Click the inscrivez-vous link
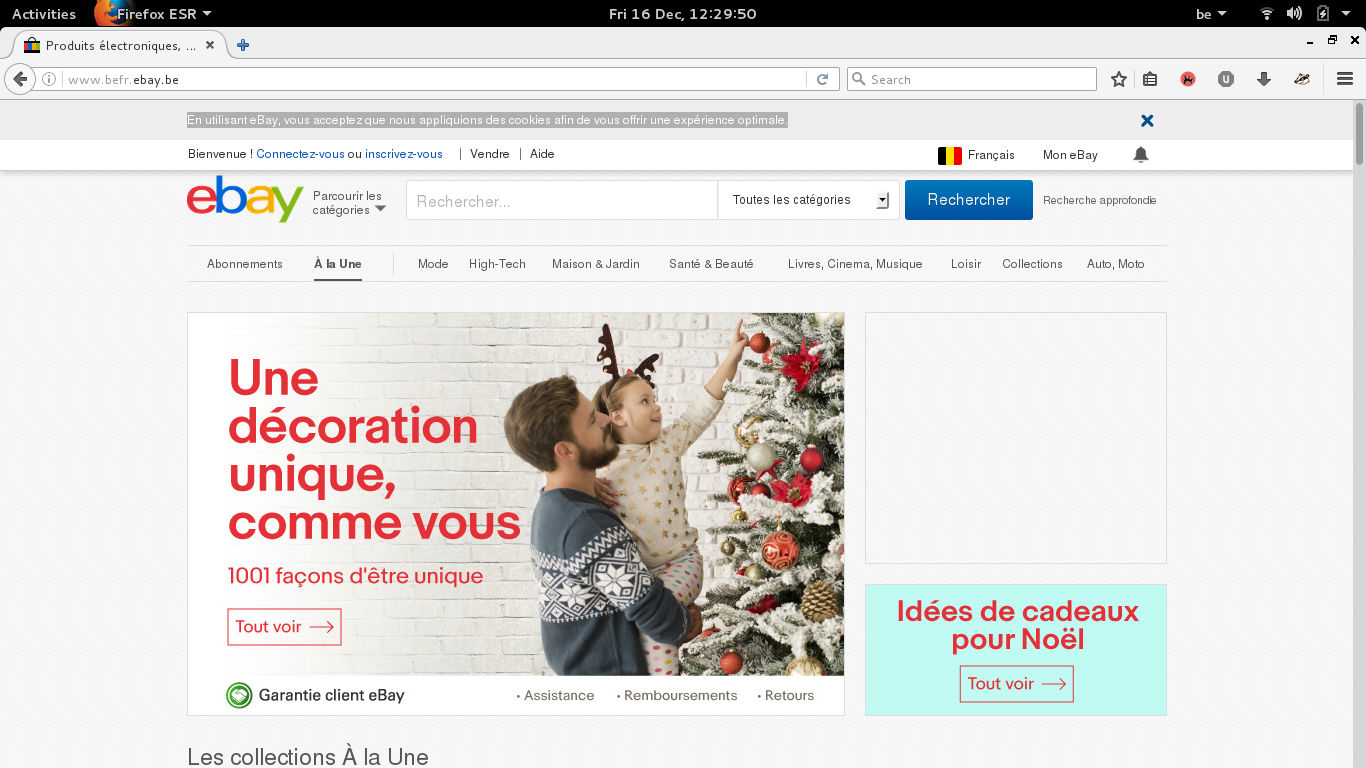 click(x=403, y=154)
